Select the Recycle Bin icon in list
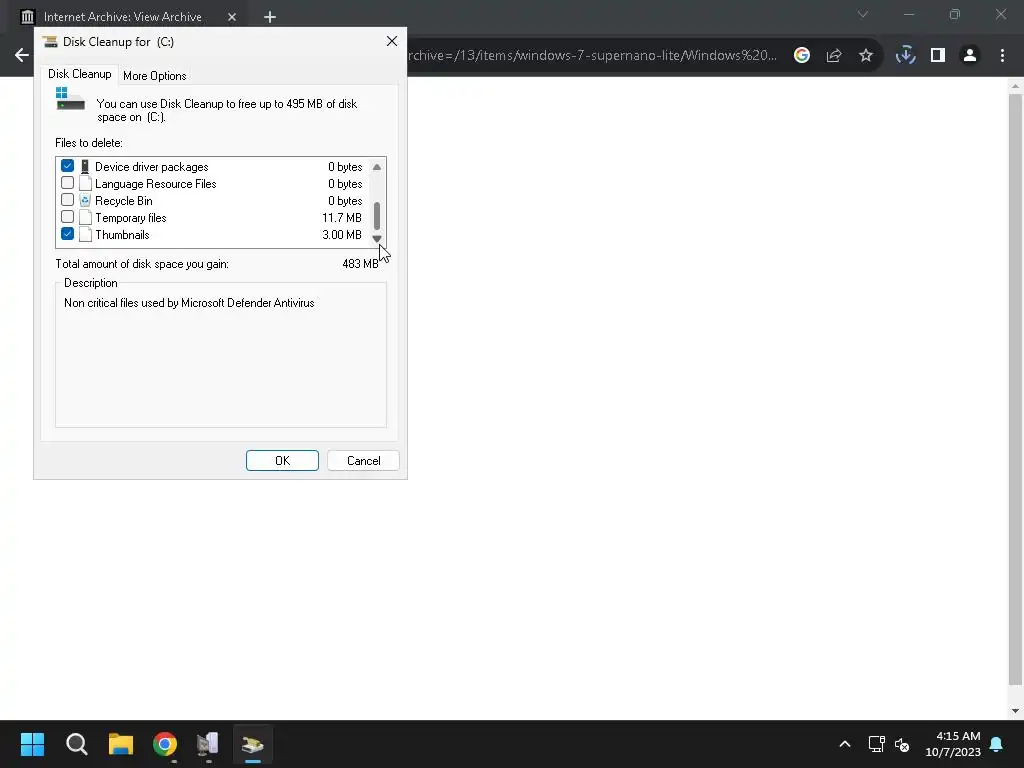This screenshot has height=768, width=1024. pos(85,200)
